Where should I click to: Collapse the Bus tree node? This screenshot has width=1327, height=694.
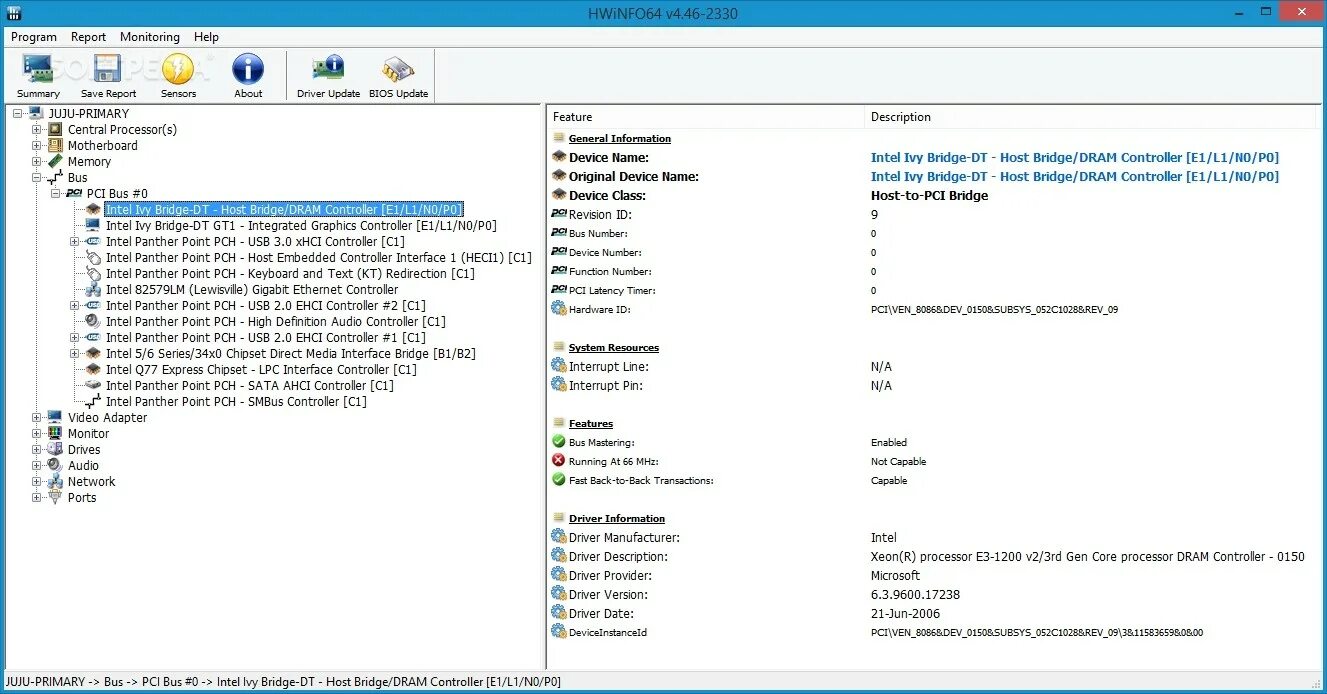pyautogui.click(x=37, y=177)
